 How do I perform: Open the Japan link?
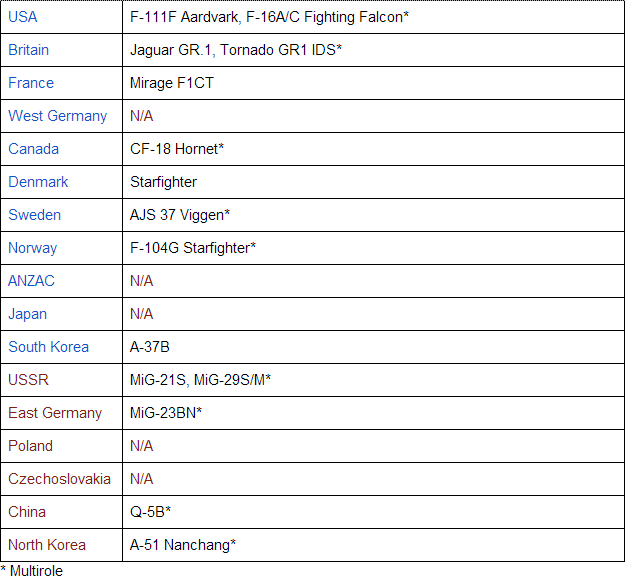click(x=28, y=314)
